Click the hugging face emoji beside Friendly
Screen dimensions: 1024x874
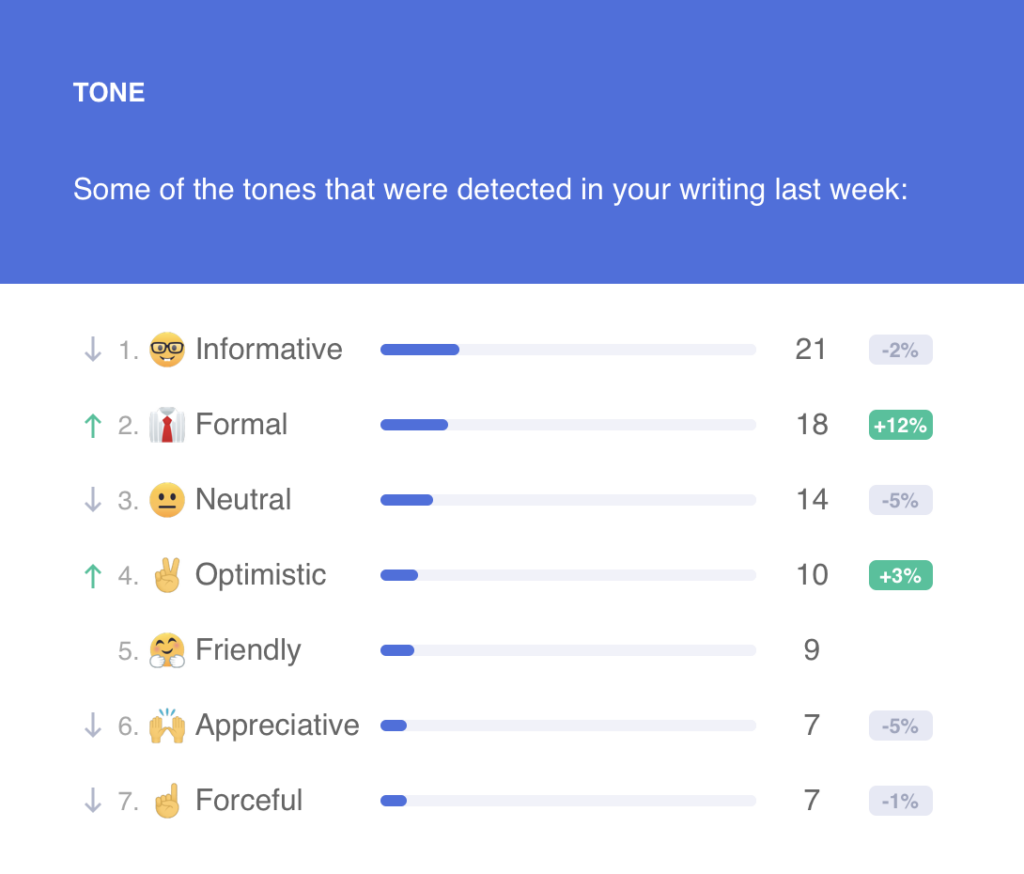tap(167, 650)
